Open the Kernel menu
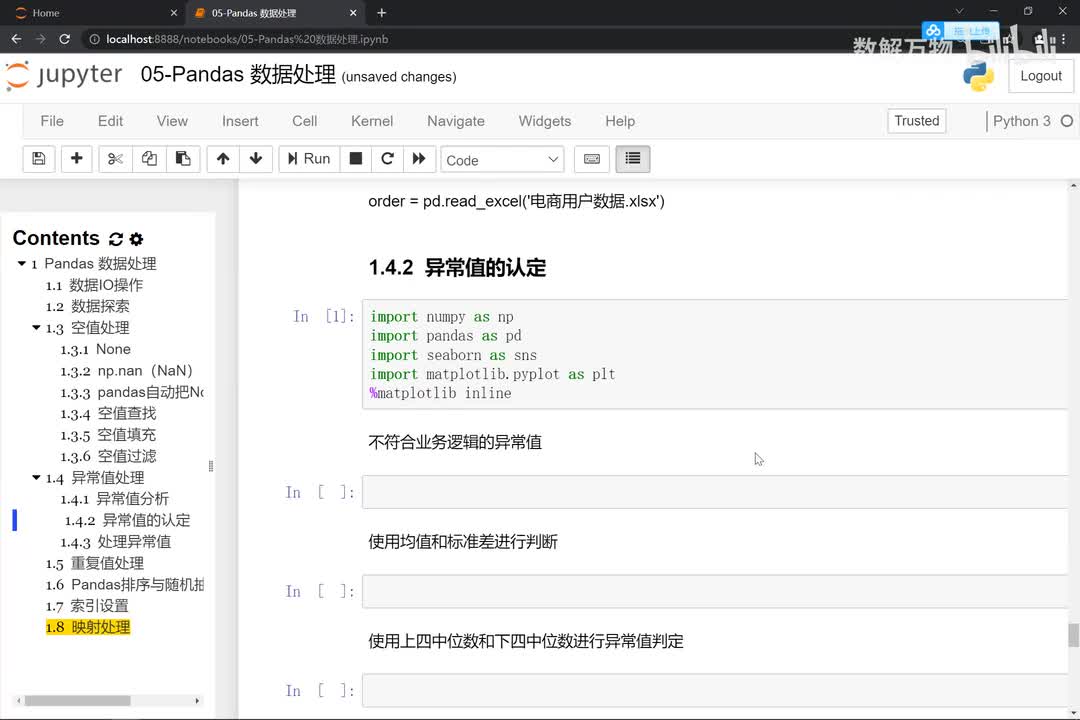 pyautogui.click(x=372, y=121)
